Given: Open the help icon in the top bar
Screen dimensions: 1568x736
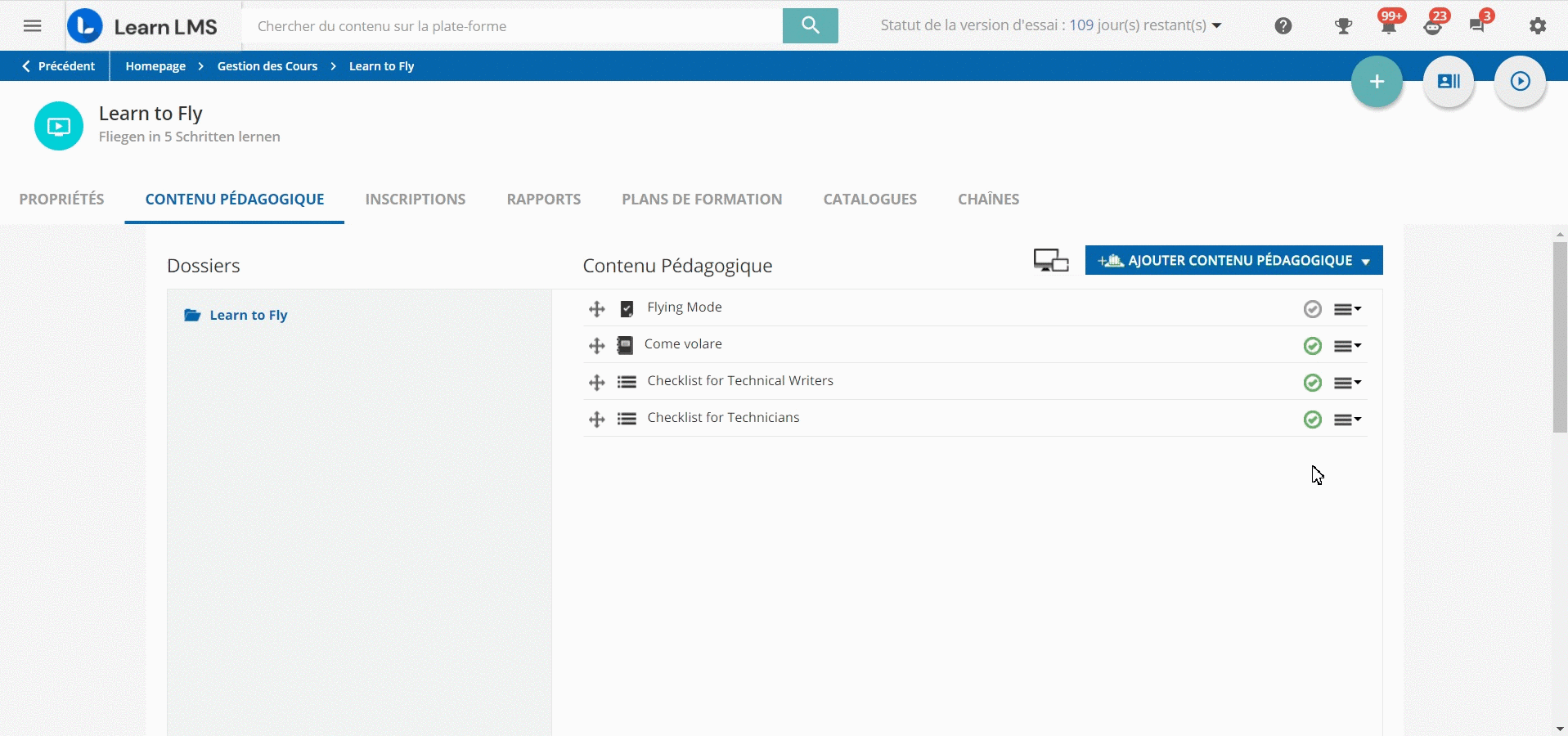Looking at the screenshot, I should tap(1283, 25).
